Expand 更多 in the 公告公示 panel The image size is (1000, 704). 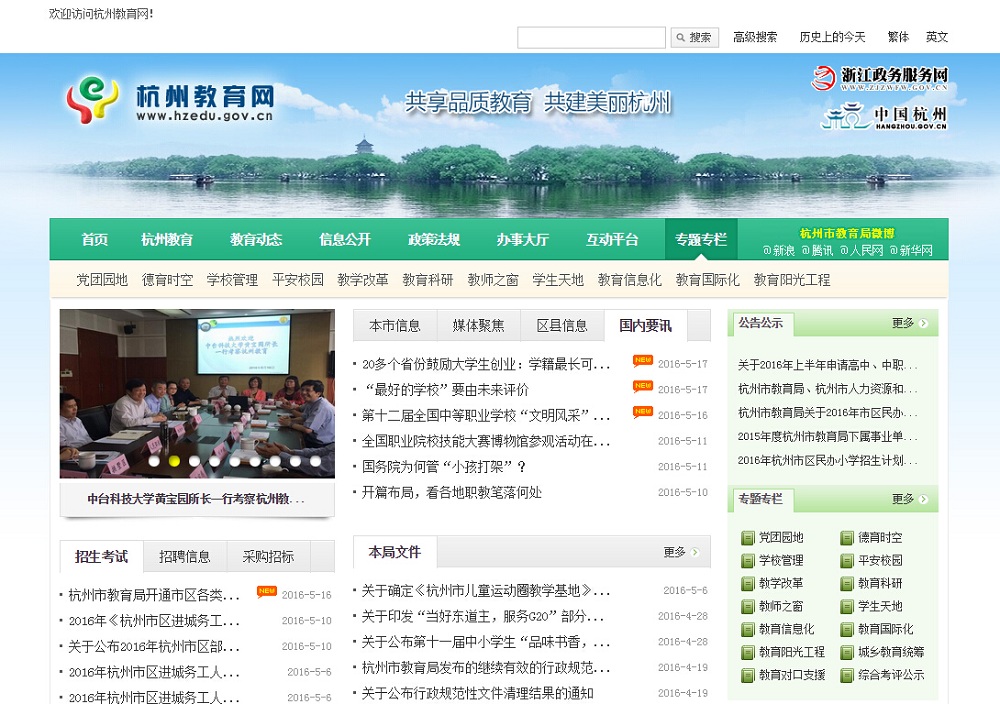tap(909, 323)
